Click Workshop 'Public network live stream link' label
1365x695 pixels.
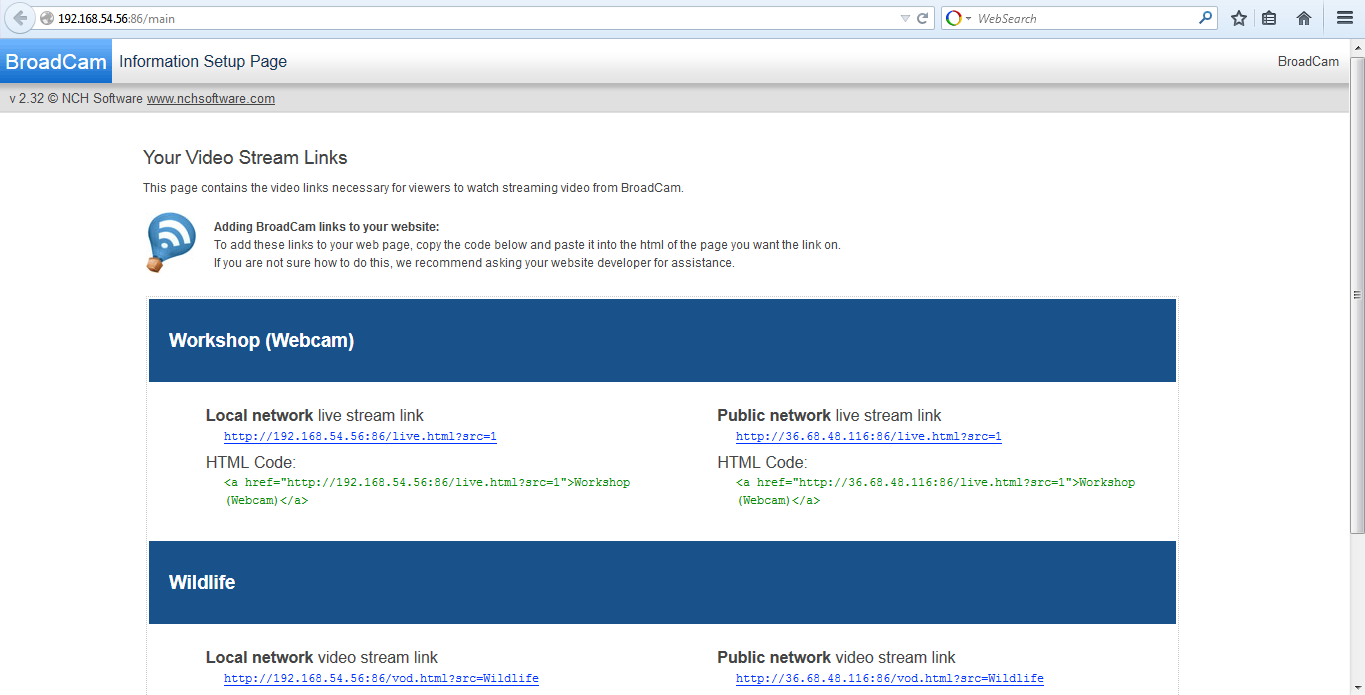(x=829, y=416)
